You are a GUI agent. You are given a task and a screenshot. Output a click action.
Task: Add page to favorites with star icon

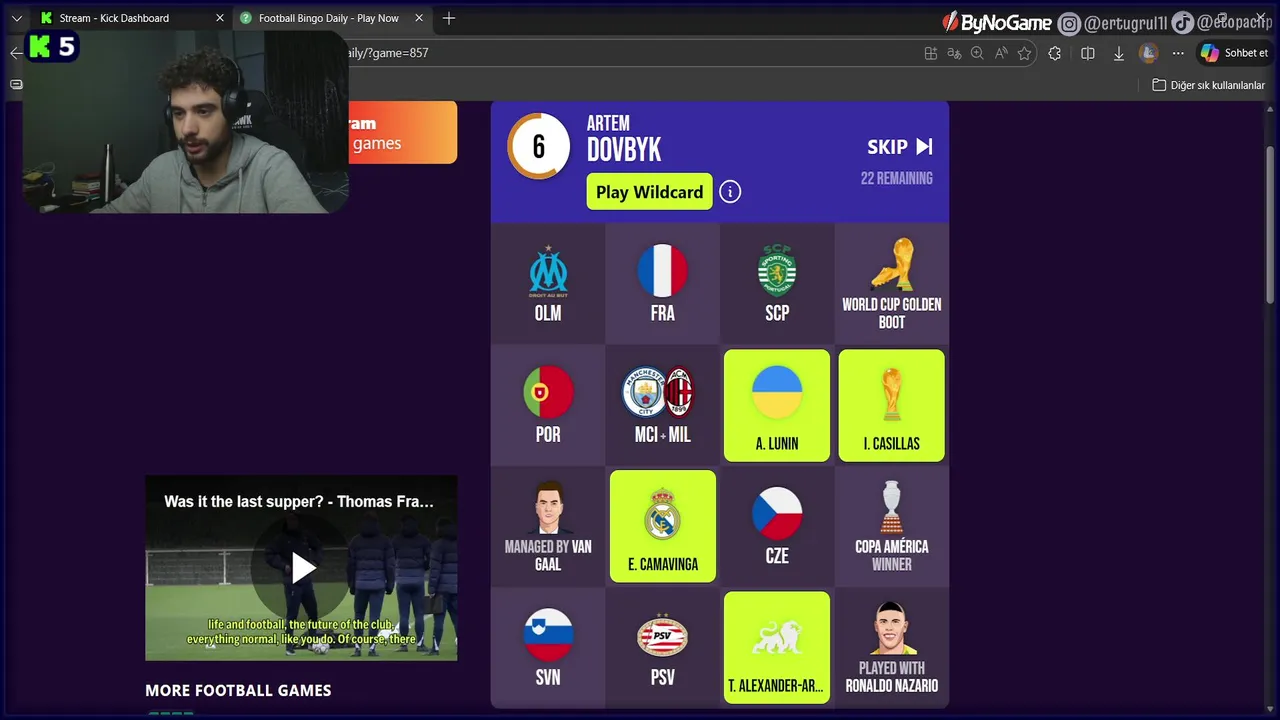tap(1024, 53)
